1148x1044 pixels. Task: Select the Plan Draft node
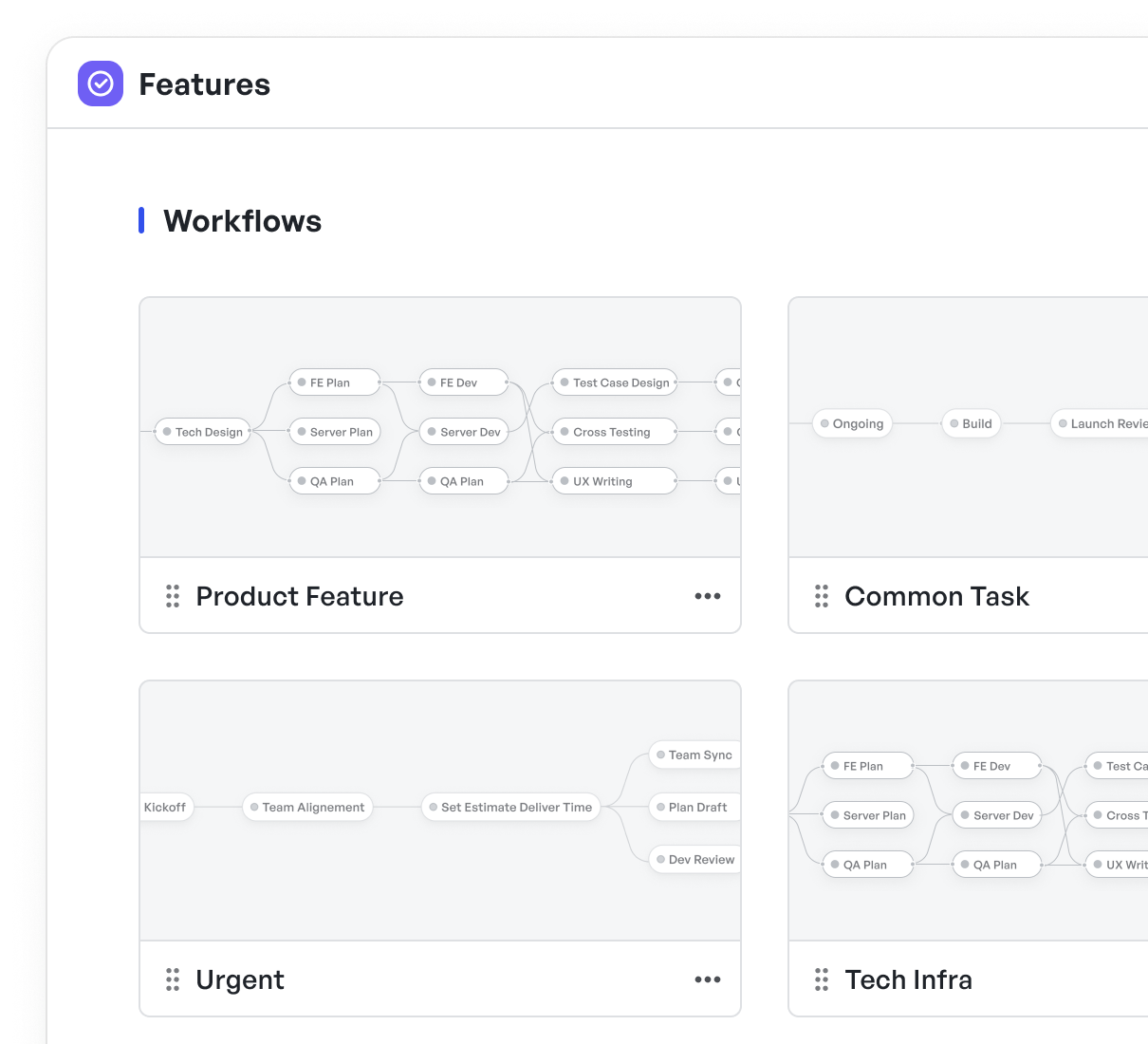694,808
